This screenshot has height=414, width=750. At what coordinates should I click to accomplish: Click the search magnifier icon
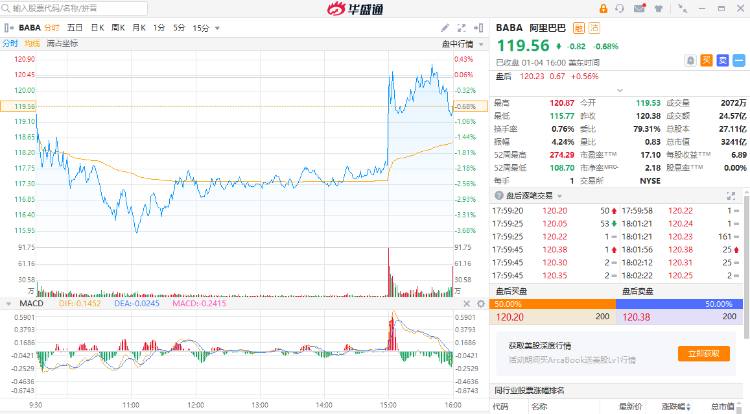pyautogui.click(x=6, y=8)
